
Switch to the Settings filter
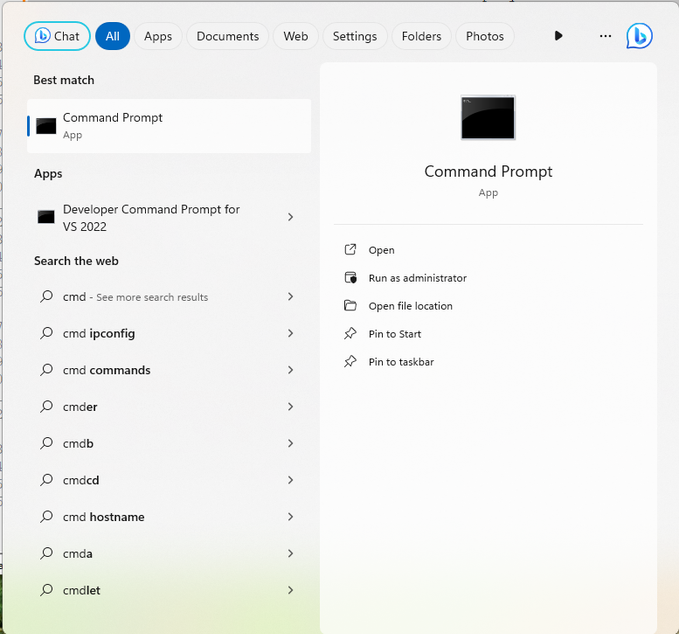(x=355, y=36)
